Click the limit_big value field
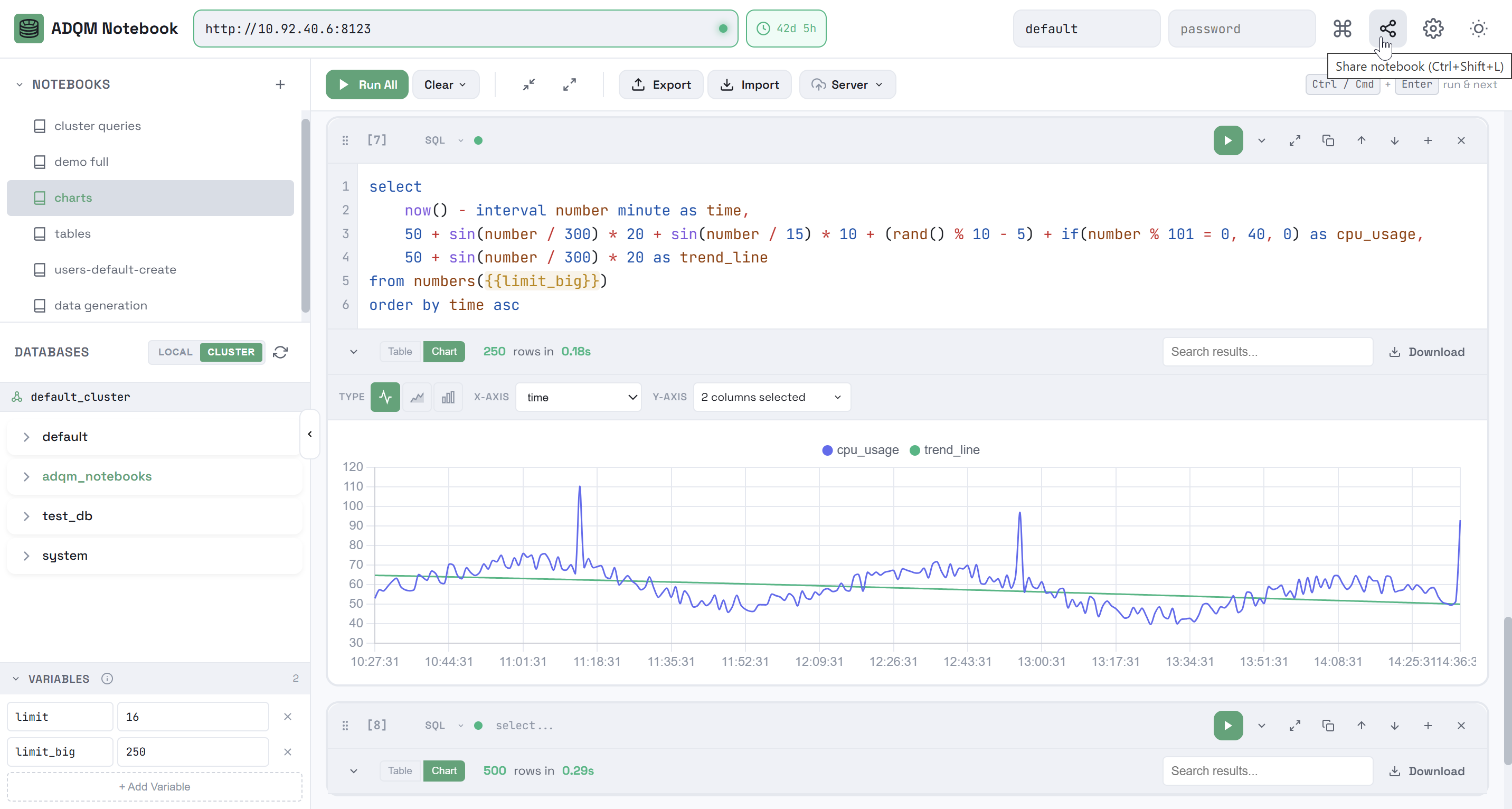 click(193, 752)
